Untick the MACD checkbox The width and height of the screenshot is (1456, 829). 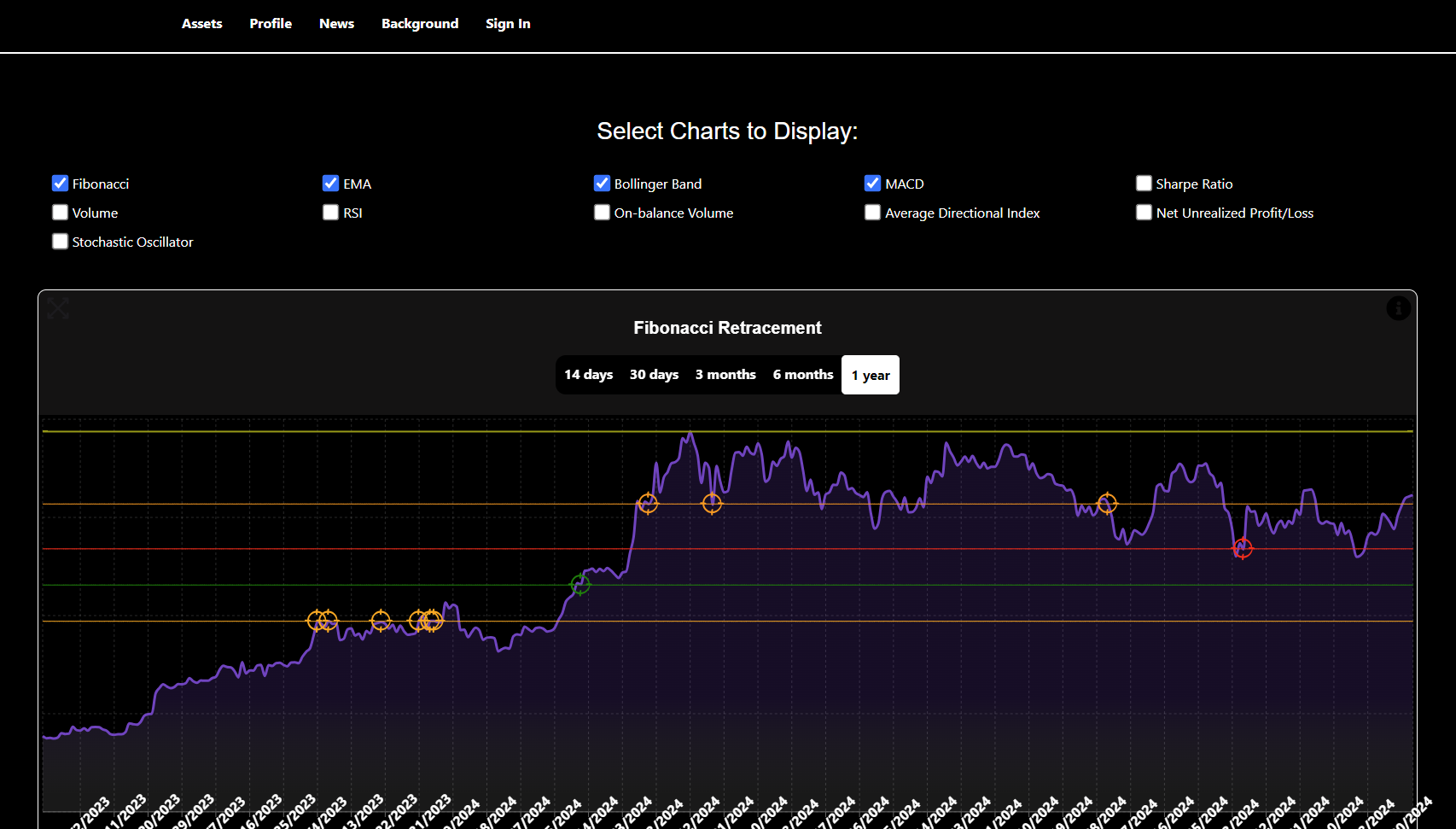point(873,184)
